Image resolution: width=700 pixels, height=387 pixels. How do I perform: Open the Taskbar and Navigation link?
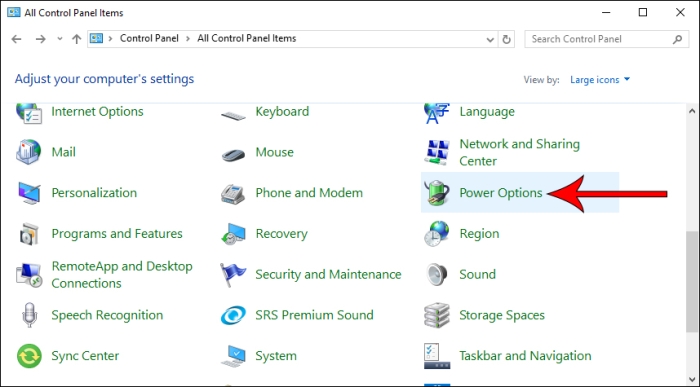pyautogui.click(x=525, y=356)
